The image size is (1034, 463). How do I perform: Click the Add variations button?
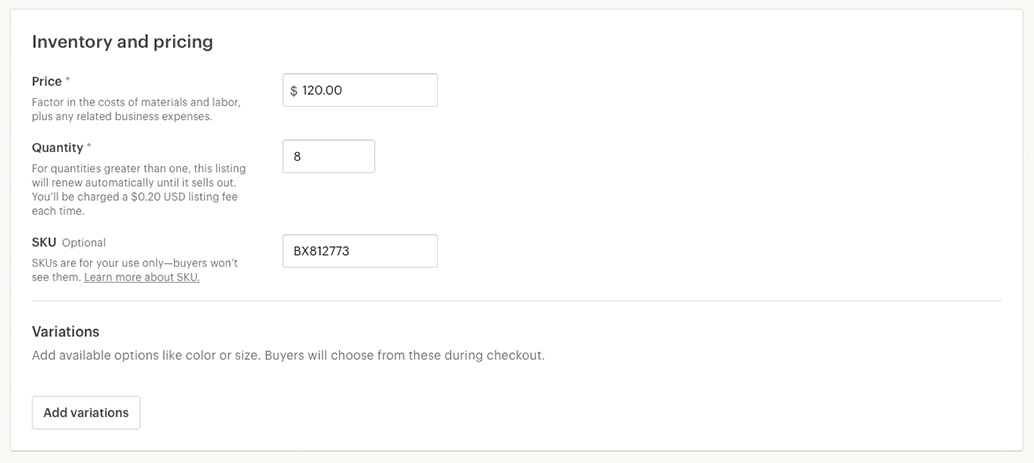(x=86, y=413)
